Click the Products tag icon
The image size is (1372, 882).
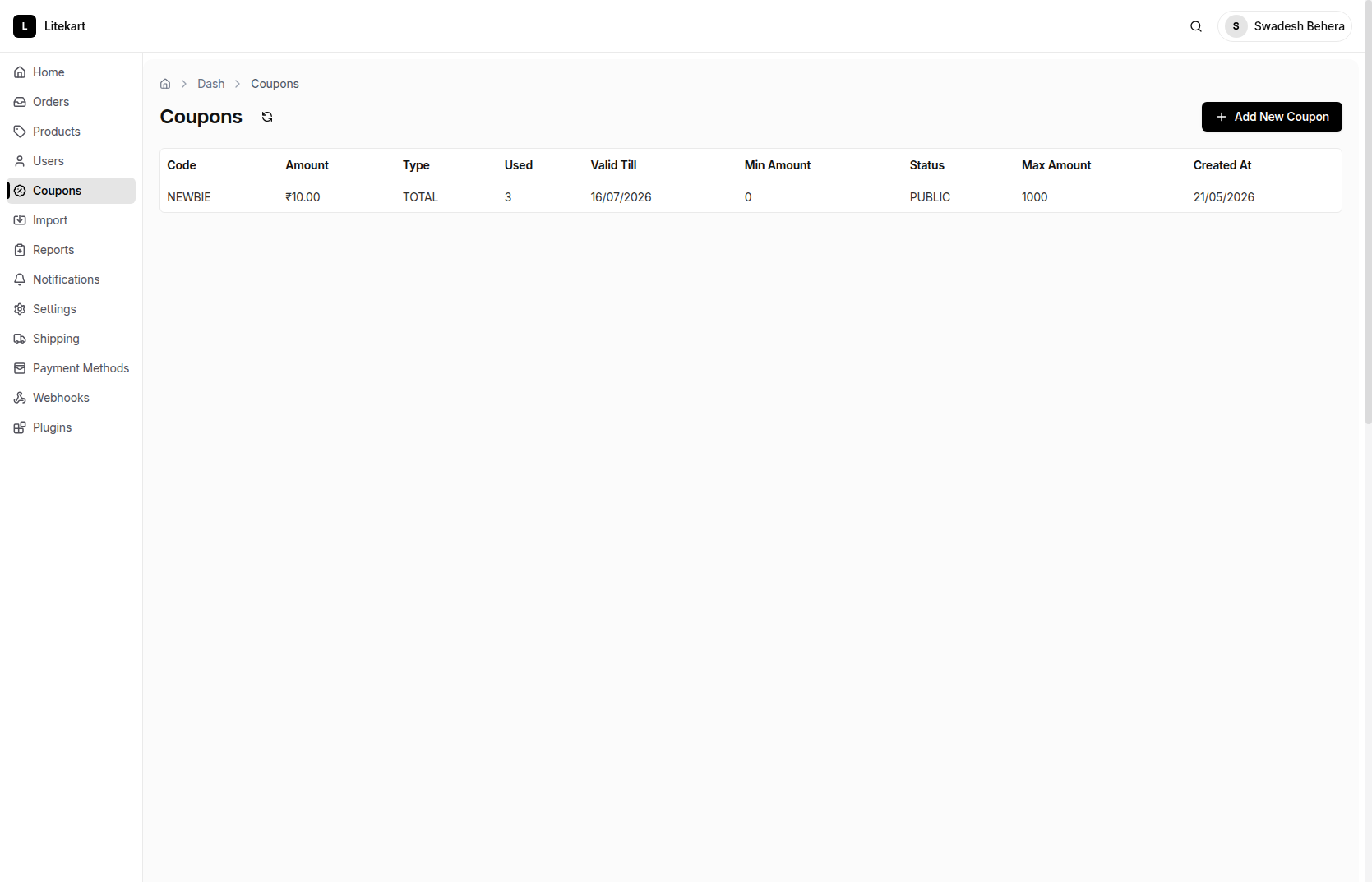pos(20,132)
